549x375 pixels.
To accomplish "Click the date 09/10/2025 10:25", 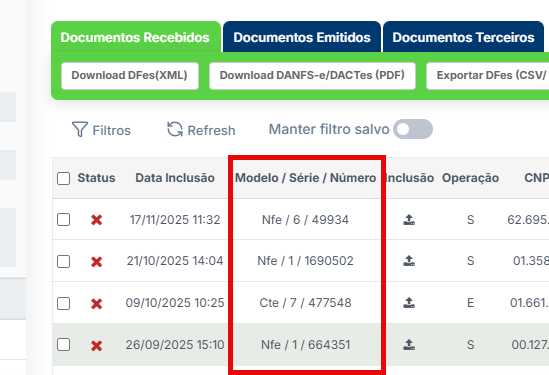I will pyautogui.click(x=175, y=303).
